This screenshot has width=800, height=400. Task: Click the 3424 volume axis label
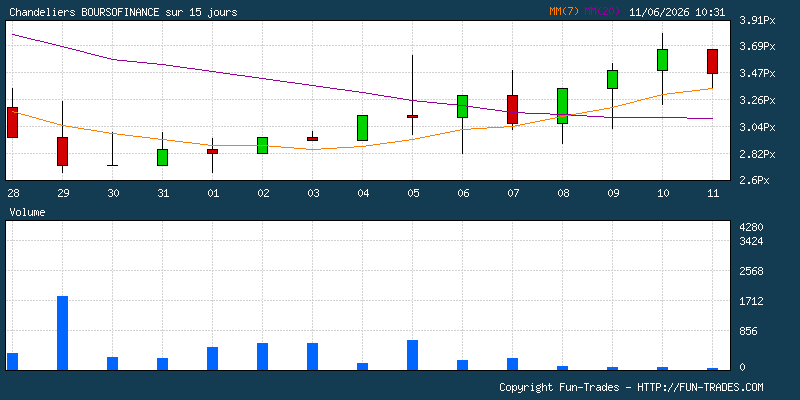[x=752, y=241]
